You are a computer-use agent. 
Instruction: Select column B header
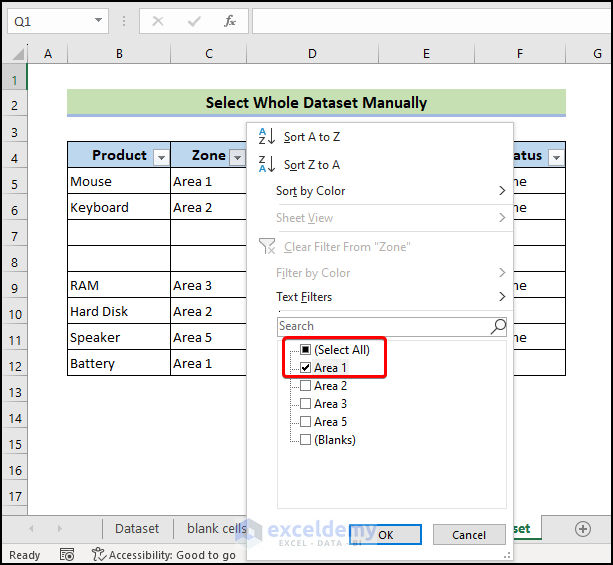tap(119, 54)
